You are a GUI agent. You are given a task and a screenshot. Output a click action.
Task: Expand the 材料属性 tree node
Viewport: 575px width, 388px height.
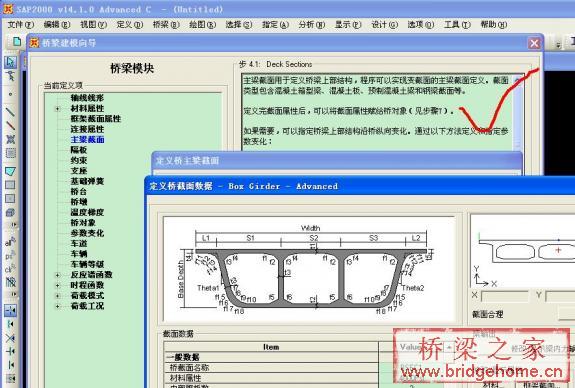click(58, 109)
